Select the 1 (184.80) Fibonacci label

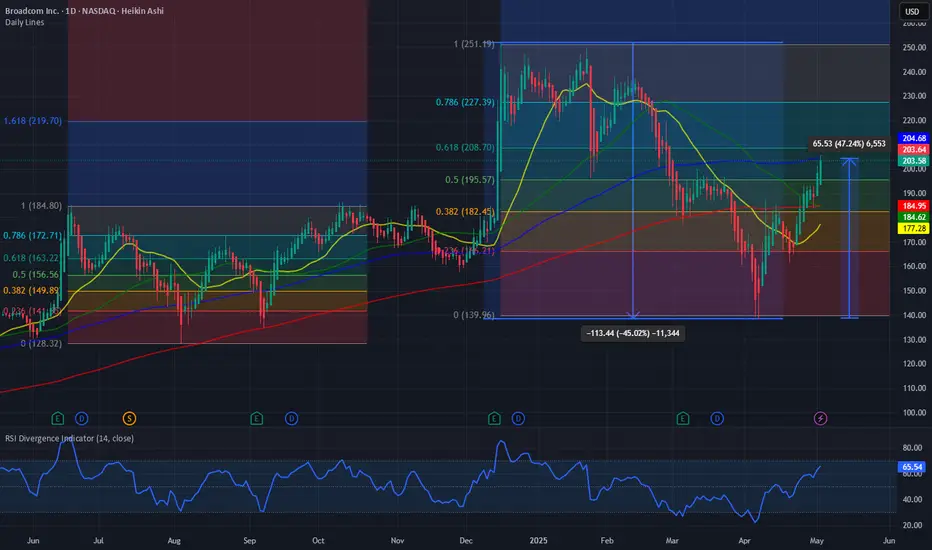coord(41,206)
